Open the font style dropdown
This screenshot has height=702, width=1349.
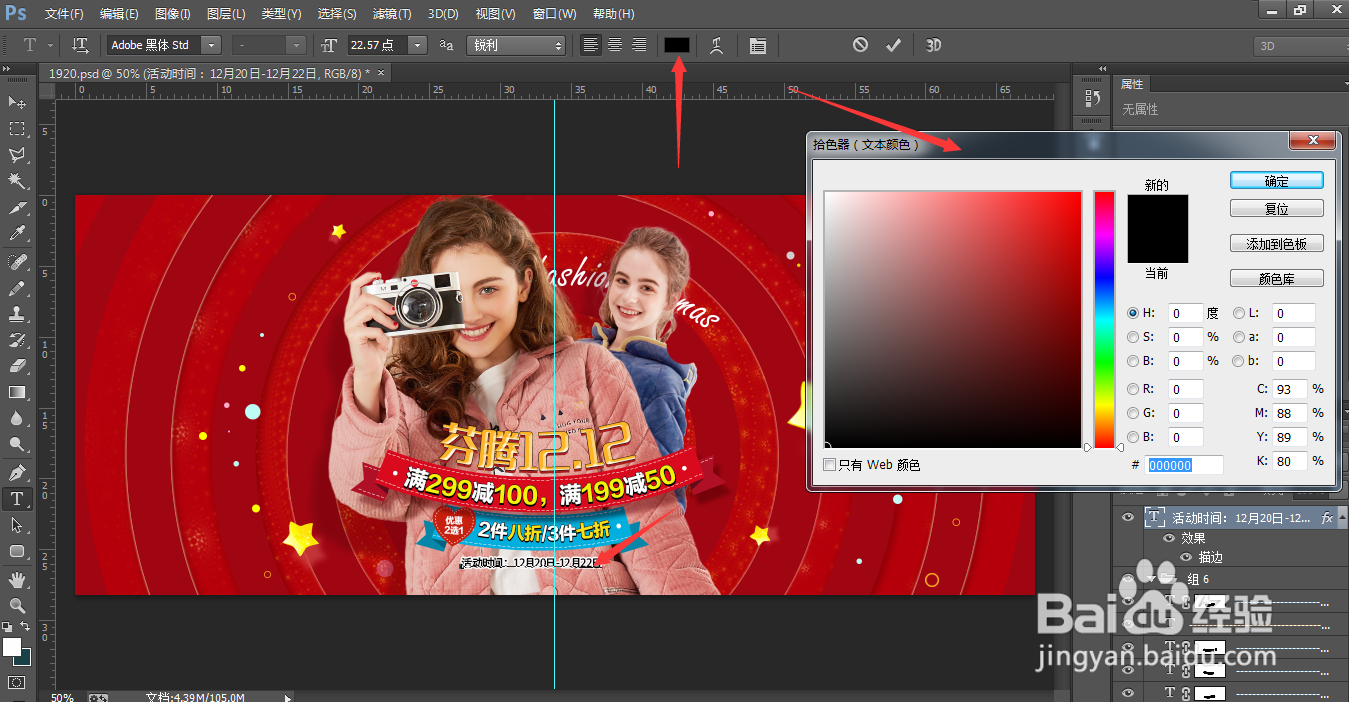pyautogui.click(x=296, y=45)
